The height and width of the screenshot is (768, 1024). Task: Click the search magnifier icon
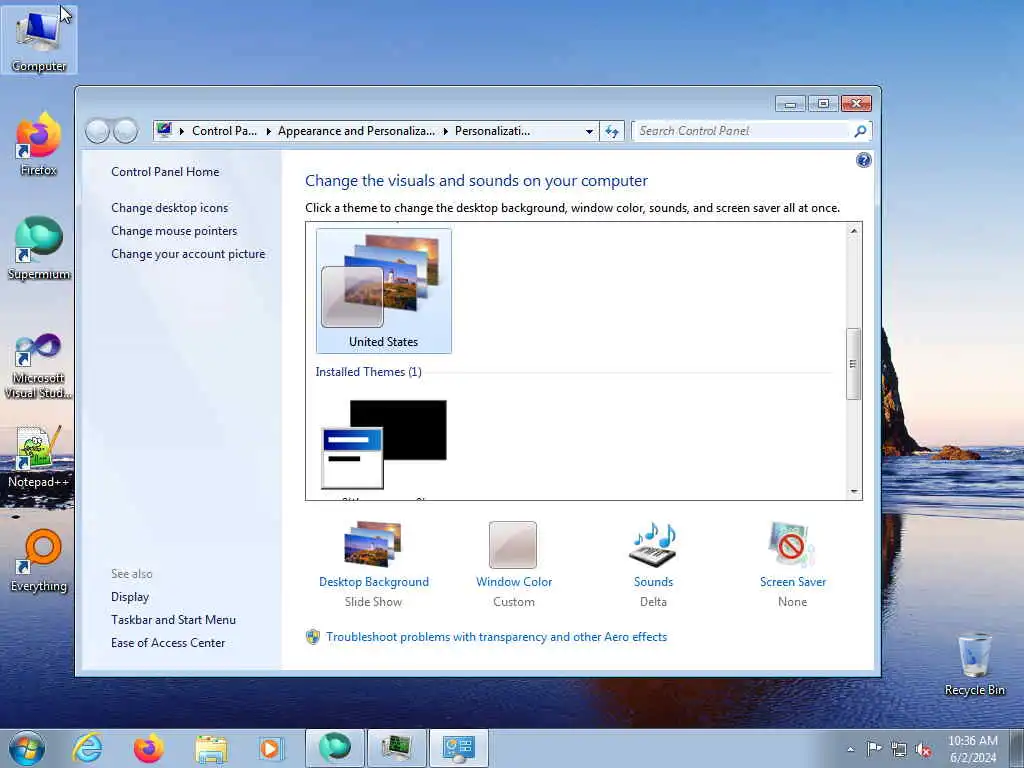[x=860, y=131]
